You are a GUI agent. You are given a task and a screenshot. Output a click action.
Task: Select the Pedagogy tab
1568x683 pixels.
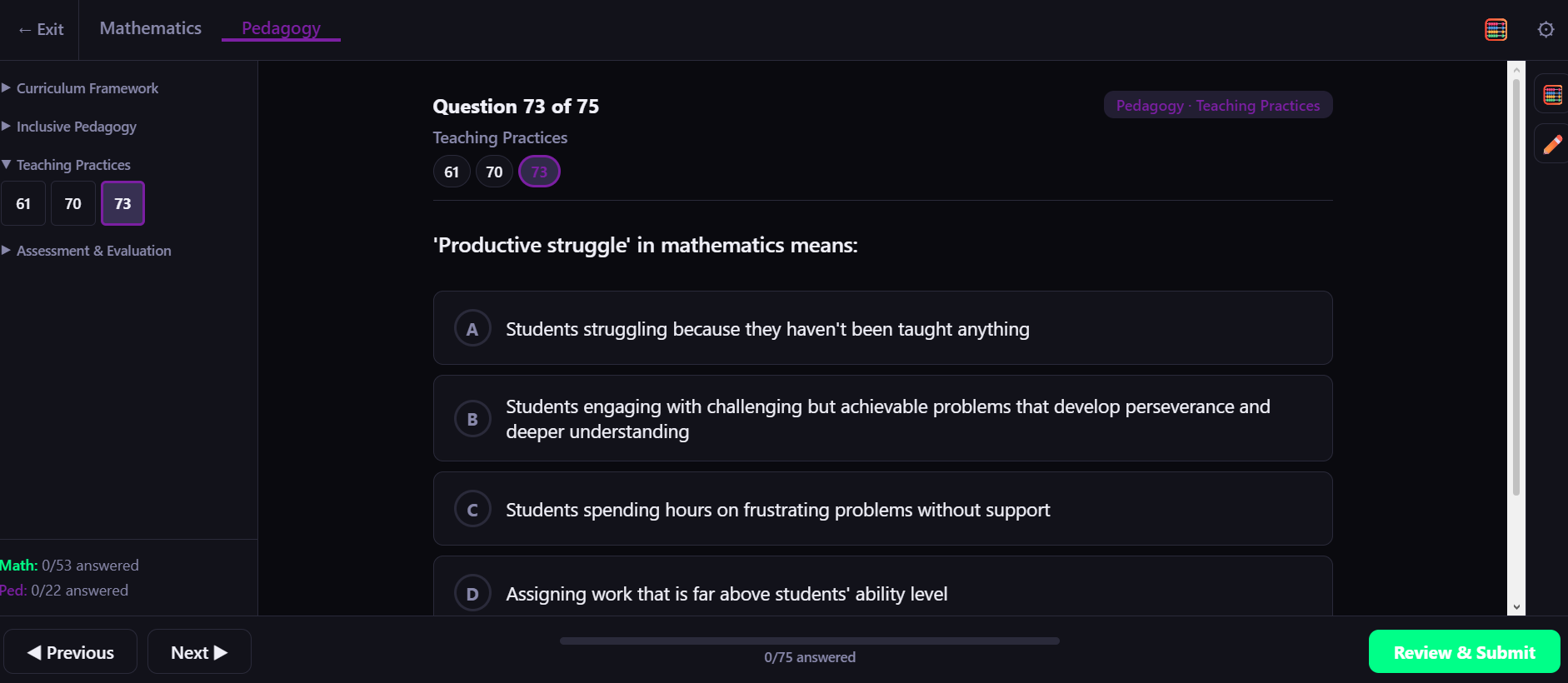coord(281,28)
